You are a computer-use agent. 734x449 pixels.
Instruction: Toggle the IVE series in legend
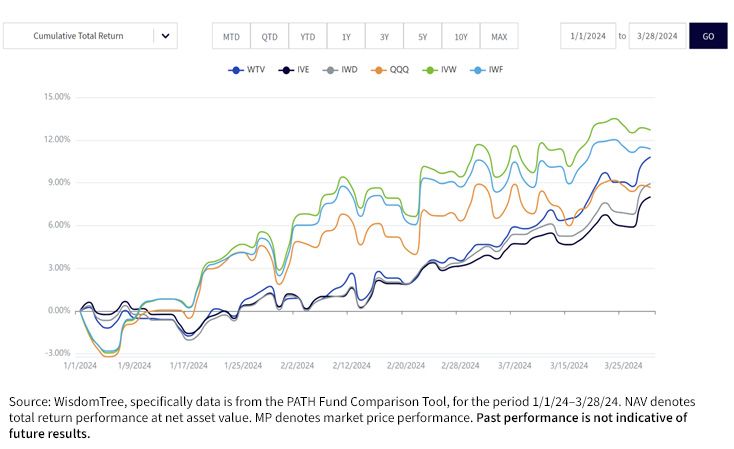click(294, 70)
